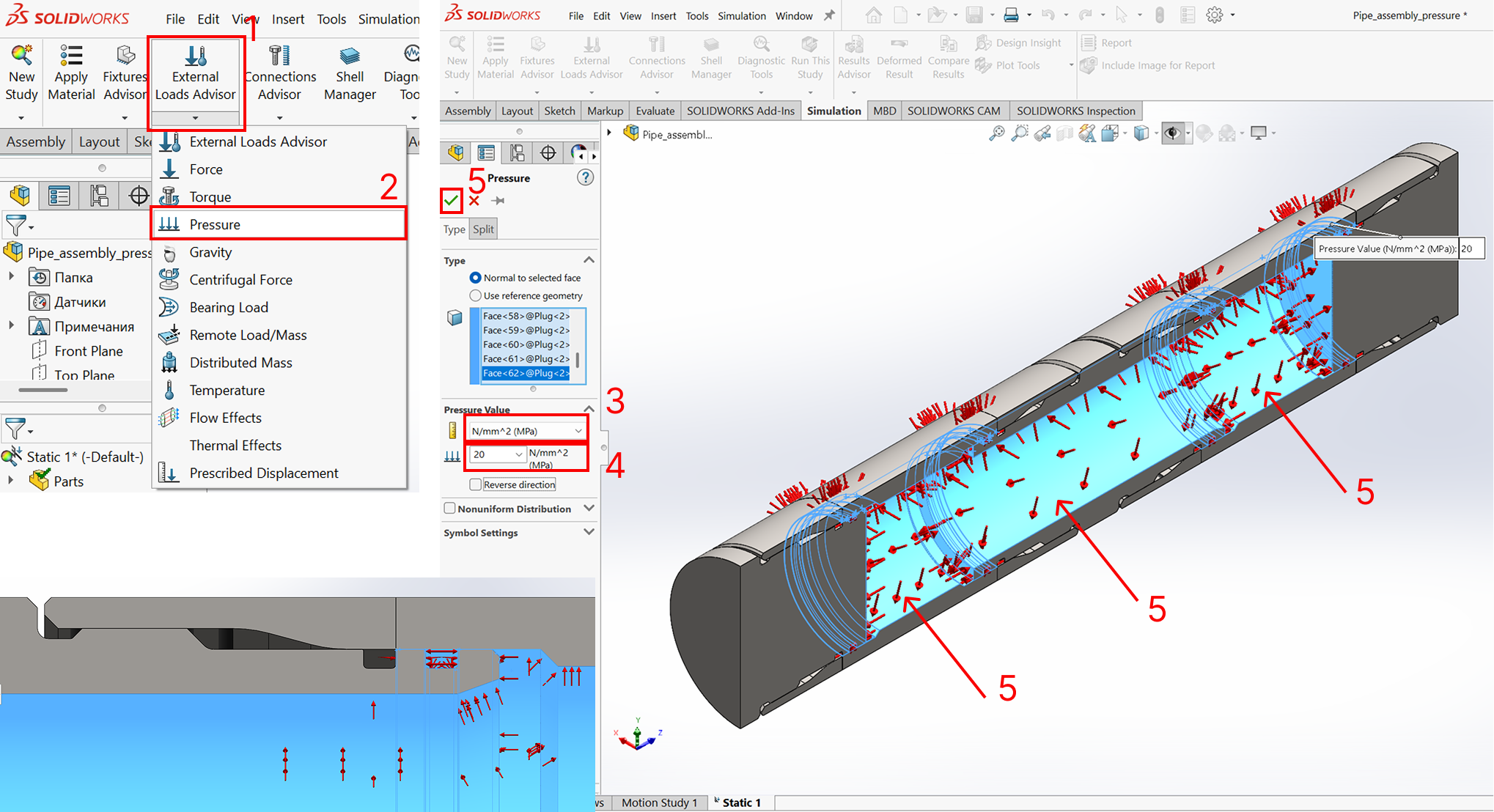Select Pressure in the loads dropdown menu
1494x812 pixels.
coord(279,224)
